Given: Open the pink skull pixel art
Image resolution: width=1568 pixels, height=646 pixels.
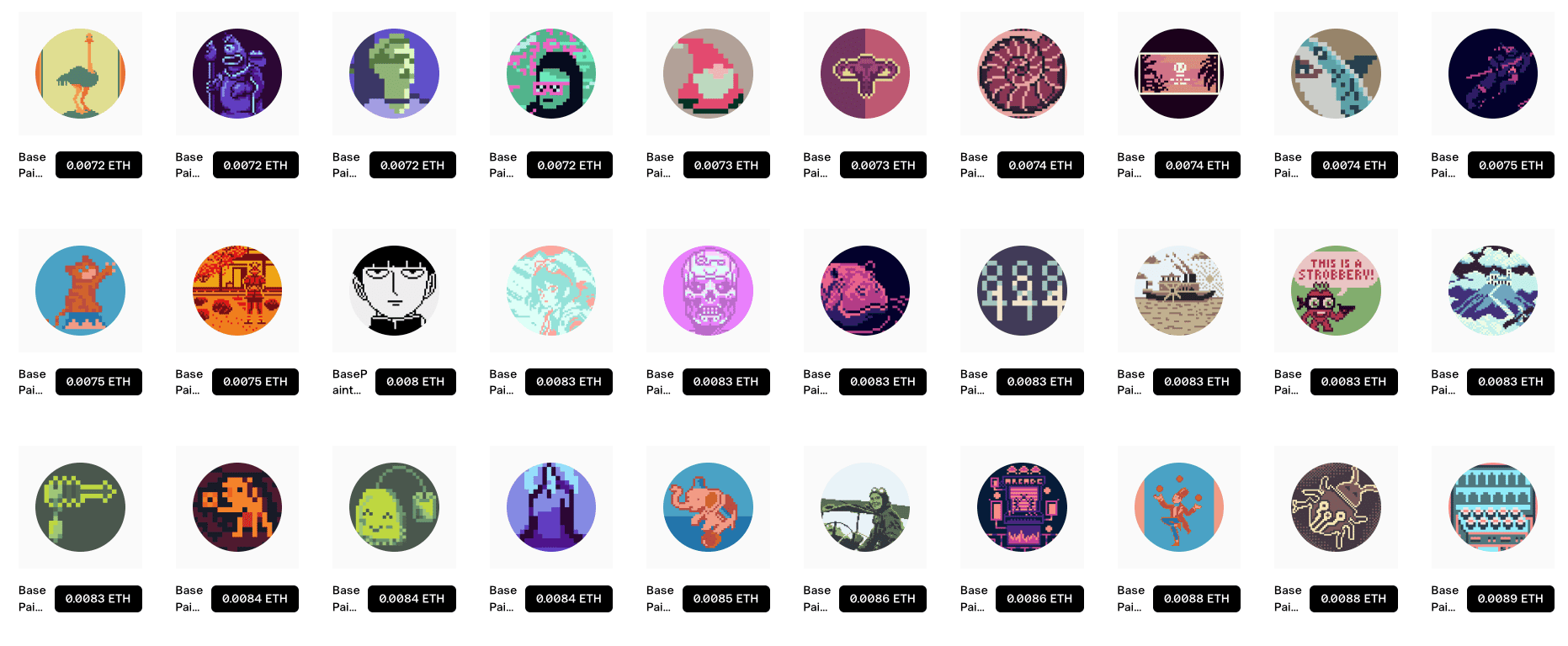Looking at the screenshot, I should coord(708,290).
